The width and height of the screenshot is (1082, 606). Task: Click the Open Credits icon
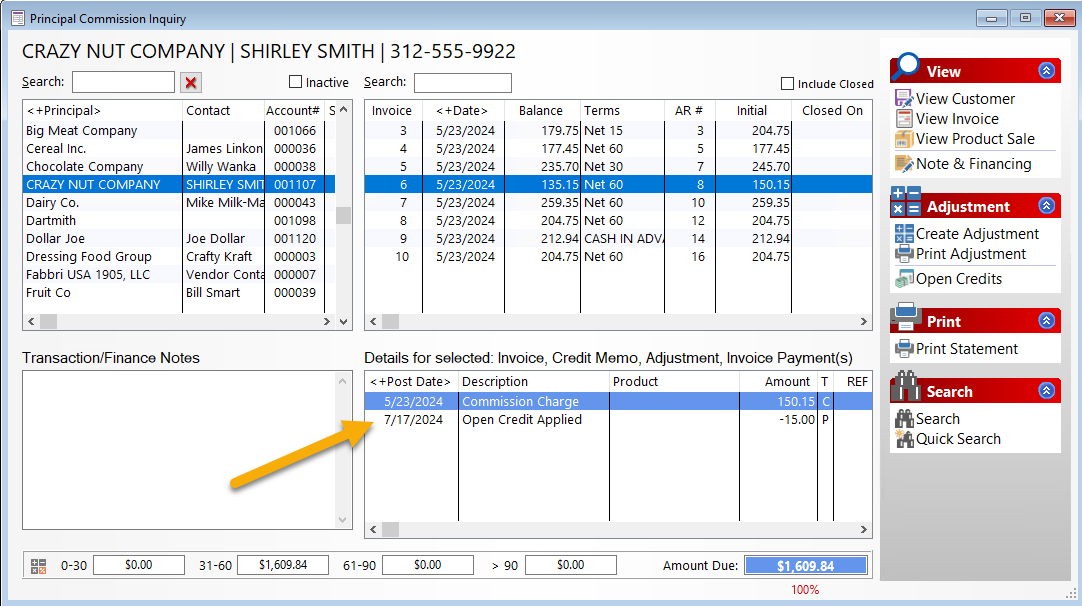coord(904,279)
